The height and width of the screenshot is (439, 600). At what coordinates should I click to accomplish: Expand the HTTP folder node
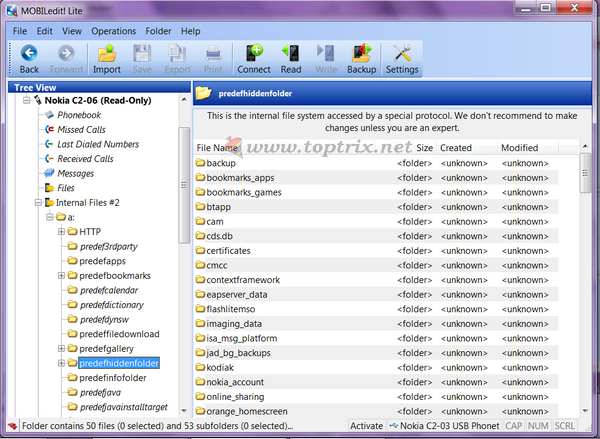coord(61,232)
